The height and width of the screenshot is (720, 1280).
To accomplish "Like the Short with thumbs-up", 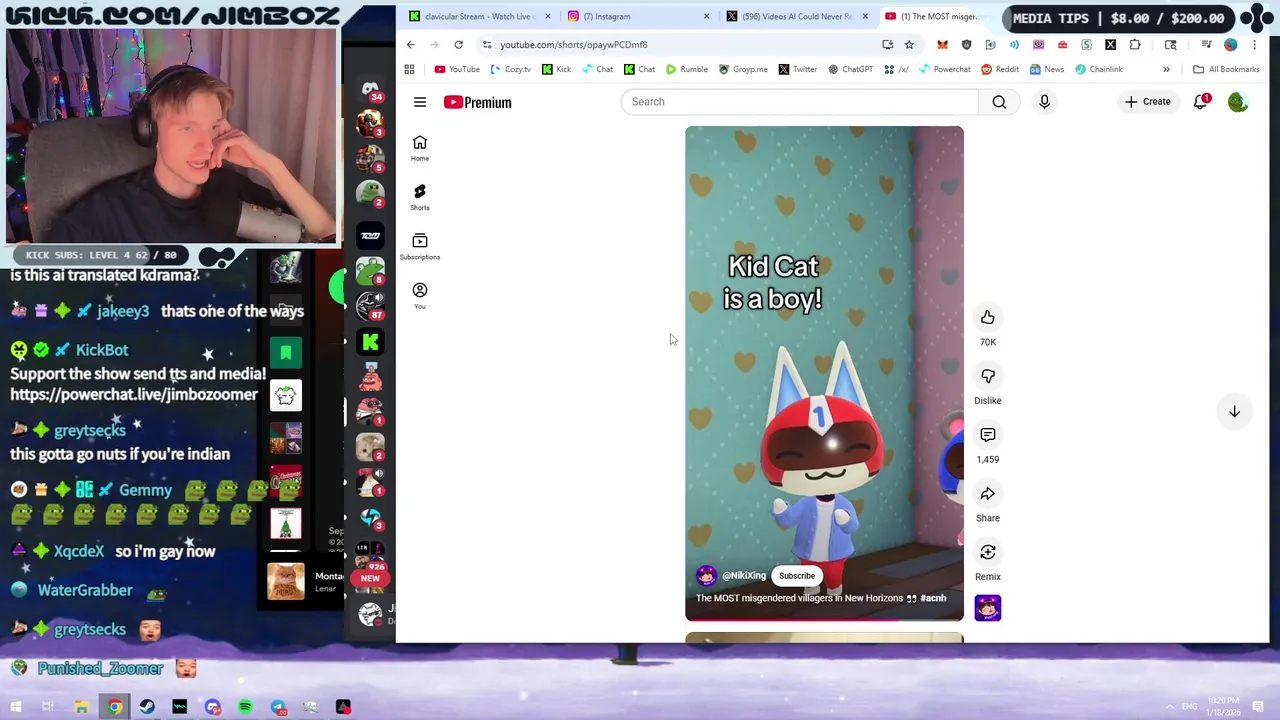I will [x=987, y=317].
